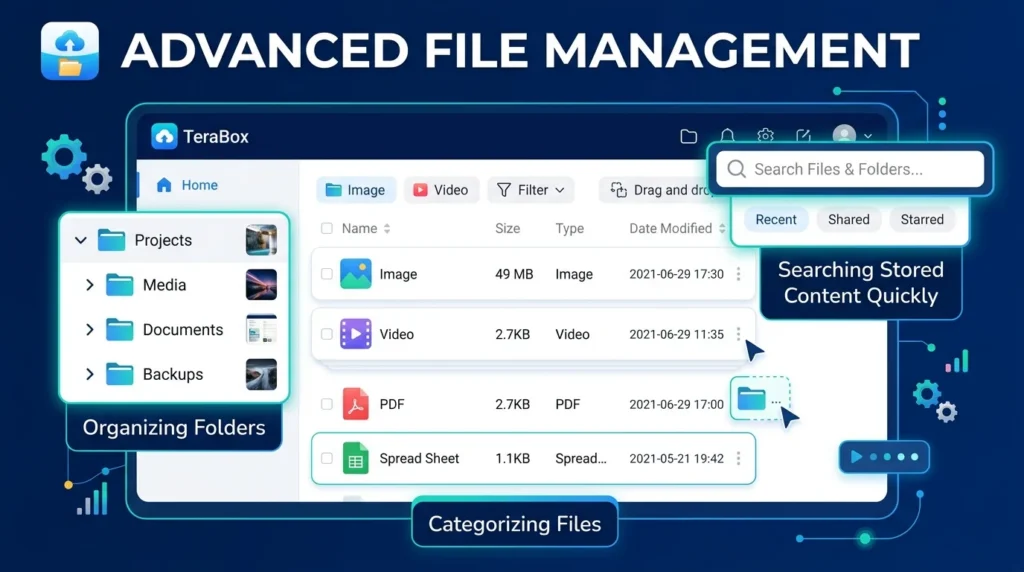The image size is (1024, 572).
Task: Check the Video file row checkbox
Action: tap(327, 334)
